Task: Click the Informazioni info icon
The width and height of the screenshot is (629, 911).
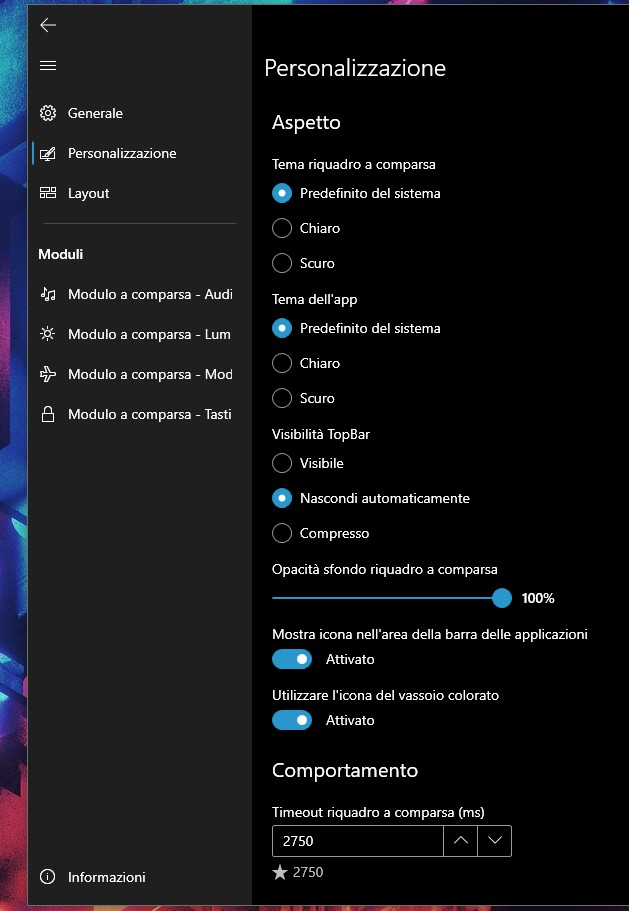Action: click(48, 877)
